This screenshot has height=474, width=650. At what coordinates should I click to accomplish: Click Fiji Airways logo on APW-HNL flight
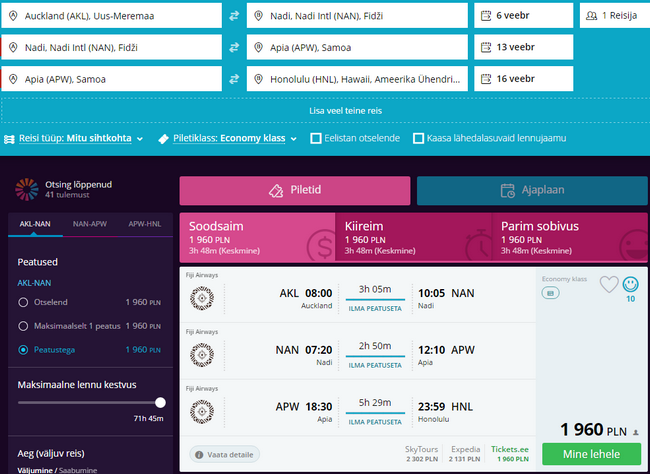tap(202, 412)
